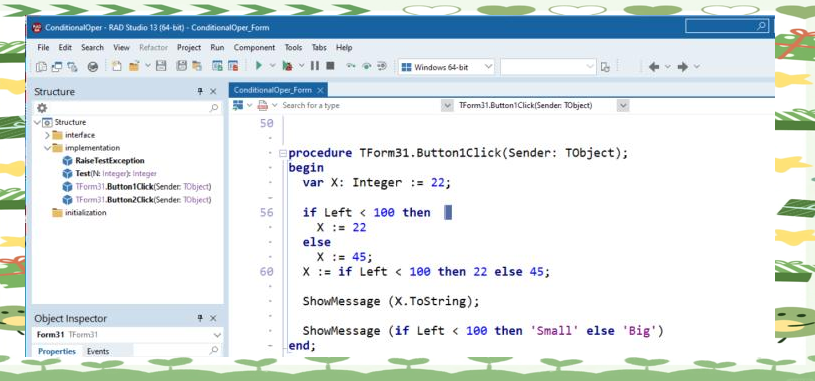Click the Open file folder icon
815x381 pixels.
(135, 66)
